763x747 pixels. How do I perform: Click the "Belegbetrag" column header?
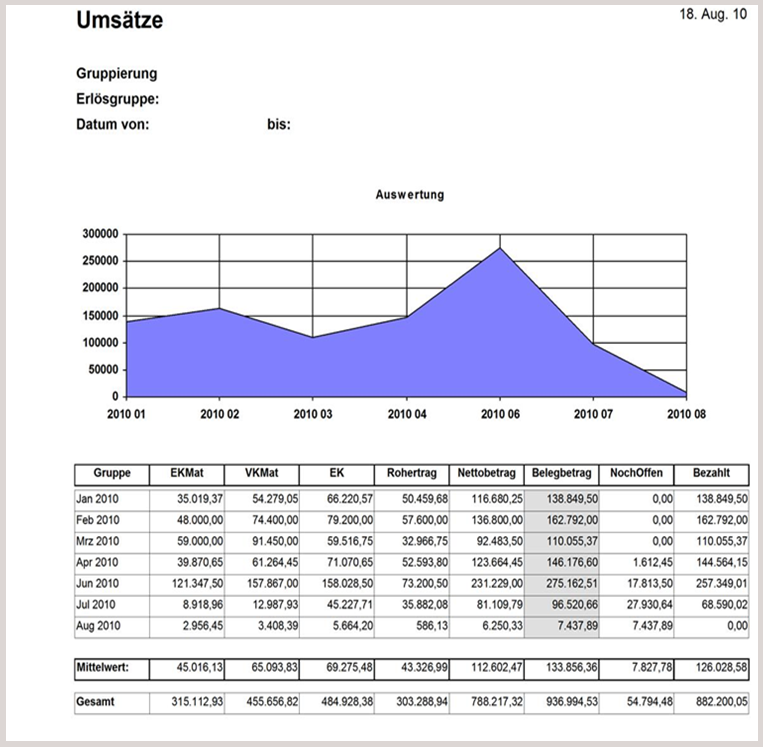tap(562, 474)
